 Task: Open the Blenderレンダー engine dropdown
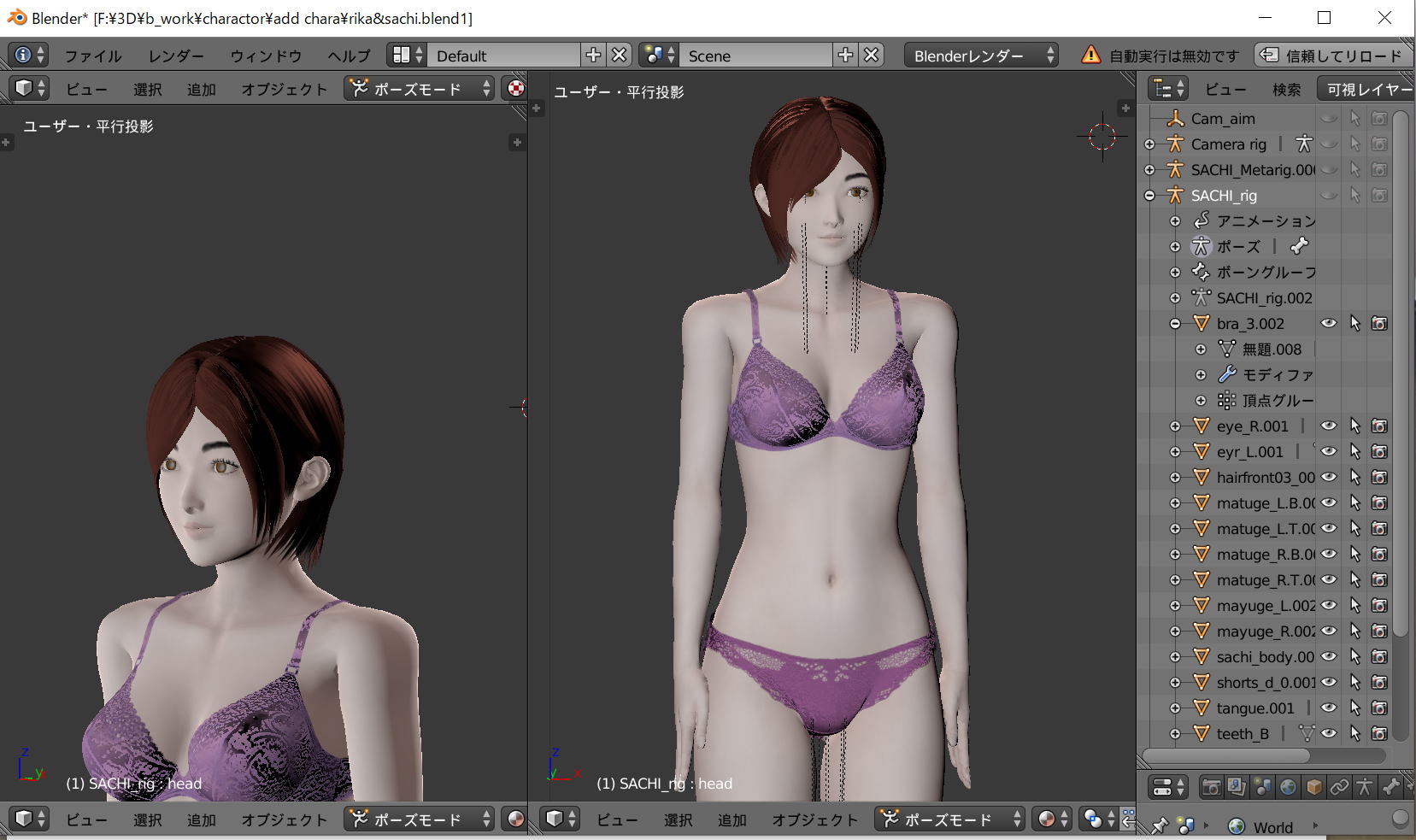point(980,56)
